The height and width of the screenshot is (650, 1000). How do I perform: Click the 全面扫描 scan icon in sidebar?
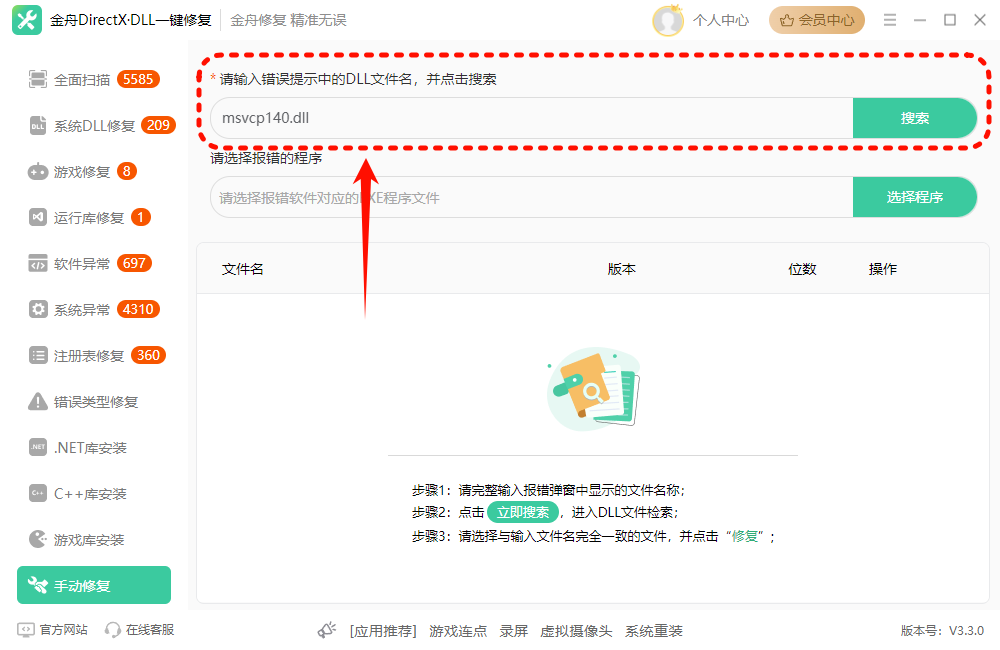[x=38, y=79]
